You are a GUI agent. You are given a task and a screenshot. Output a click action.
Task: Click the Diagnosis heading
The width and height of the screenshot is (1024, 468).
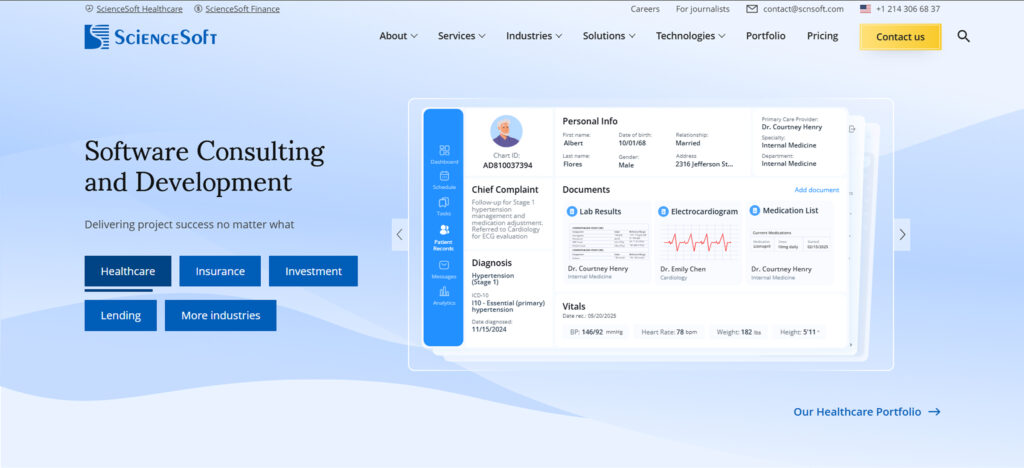tap(492, 263)
